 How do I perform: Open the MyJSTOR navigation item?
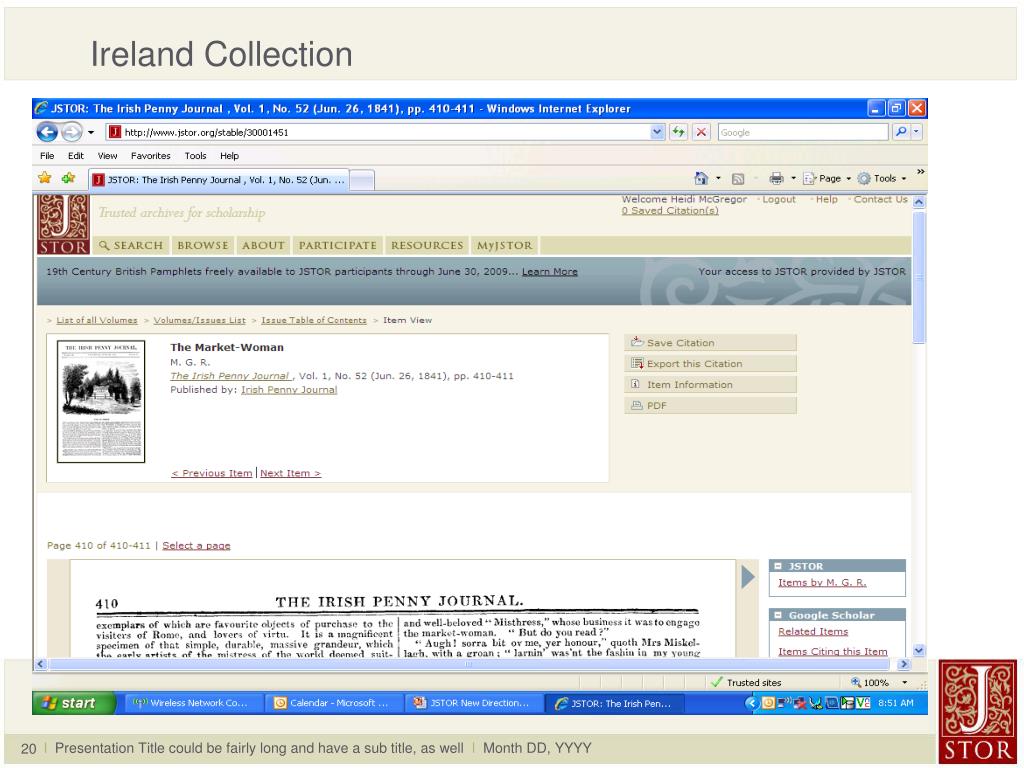pyautogui.click(x=504, y=246)
